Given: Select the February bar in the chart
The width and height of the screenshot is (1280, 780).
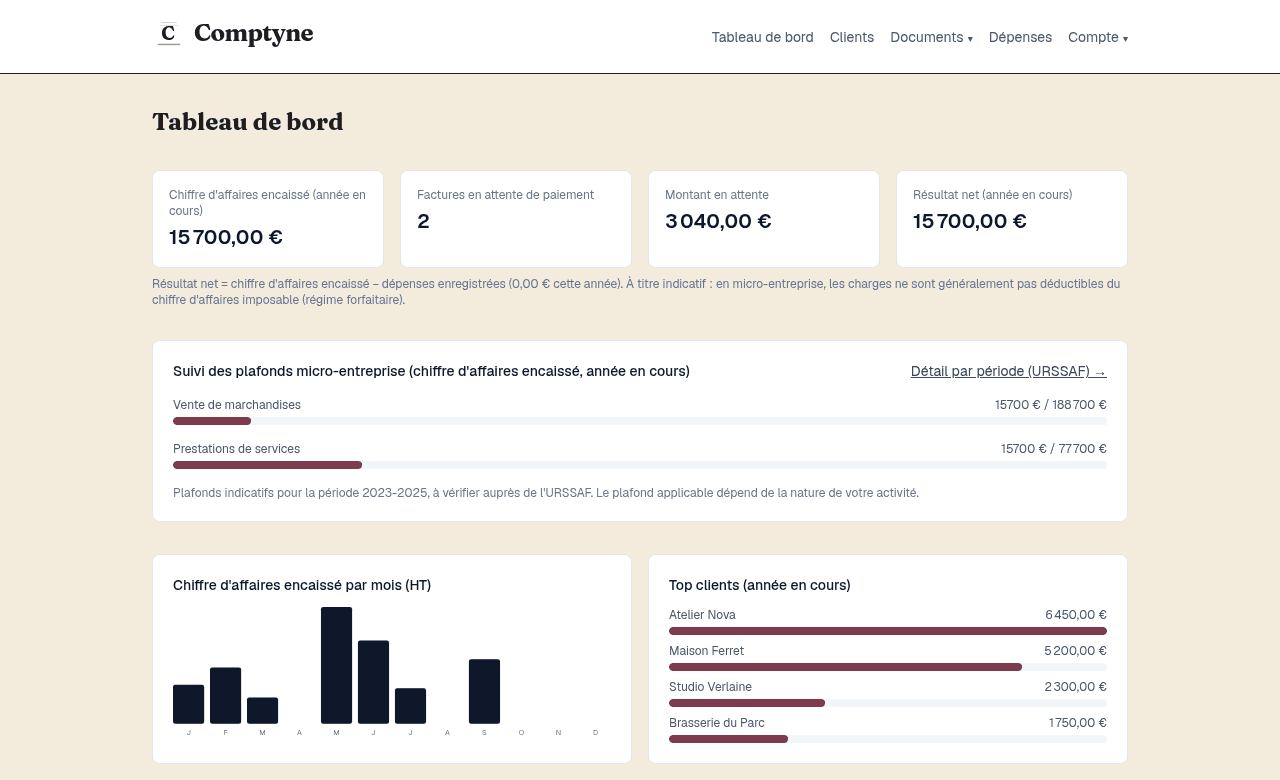Looking at the screenshot, I should [225, 696].
